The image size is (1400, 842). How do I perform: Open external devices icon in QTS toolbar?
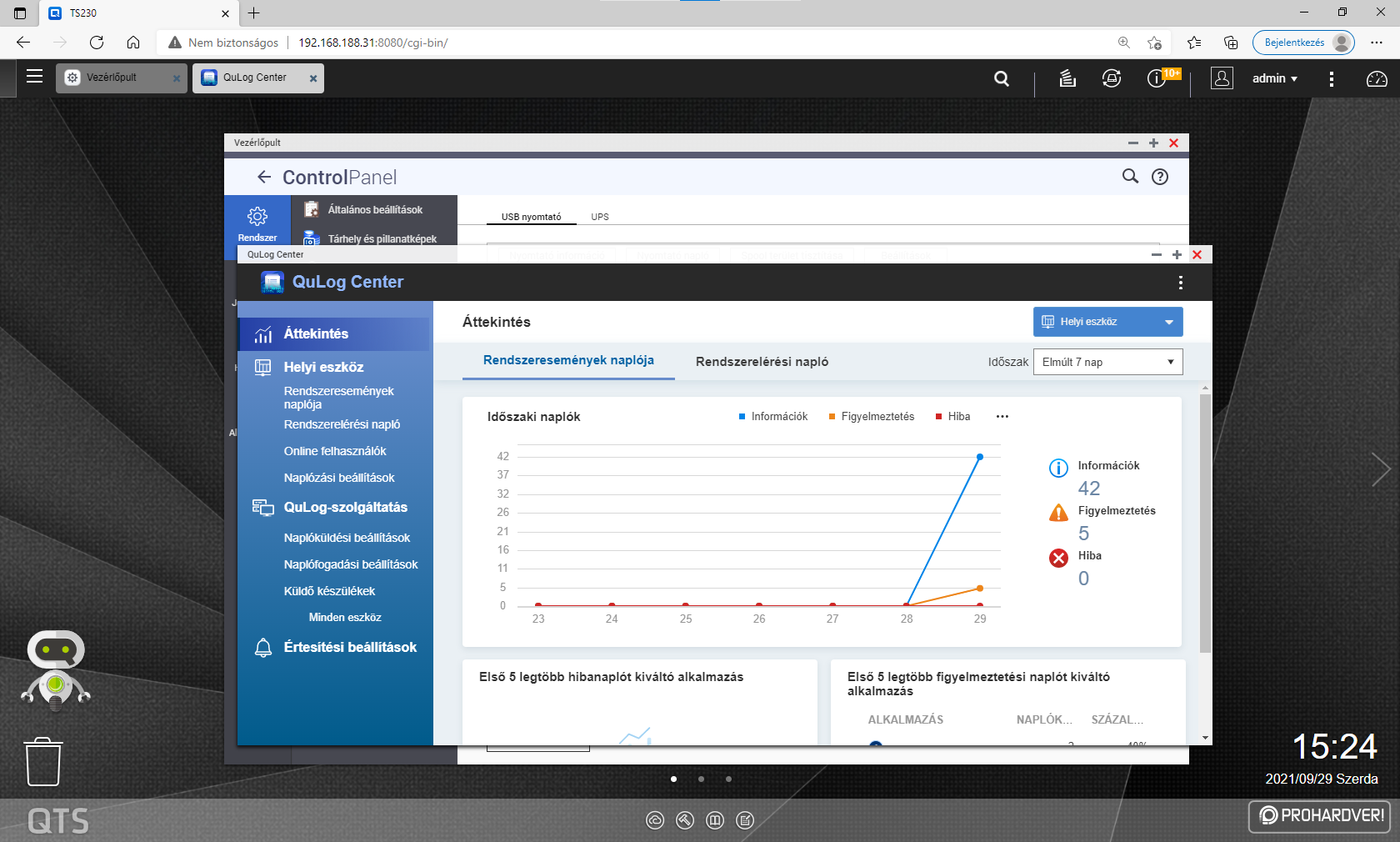(1112, 78)
